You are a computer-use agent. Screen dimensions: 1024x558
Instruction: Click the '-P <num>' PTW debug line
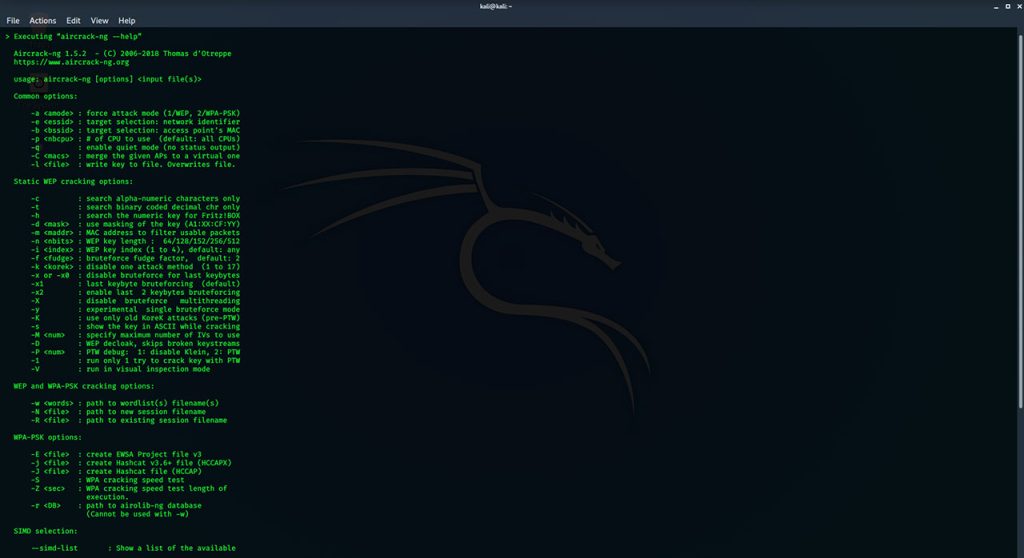135,352
